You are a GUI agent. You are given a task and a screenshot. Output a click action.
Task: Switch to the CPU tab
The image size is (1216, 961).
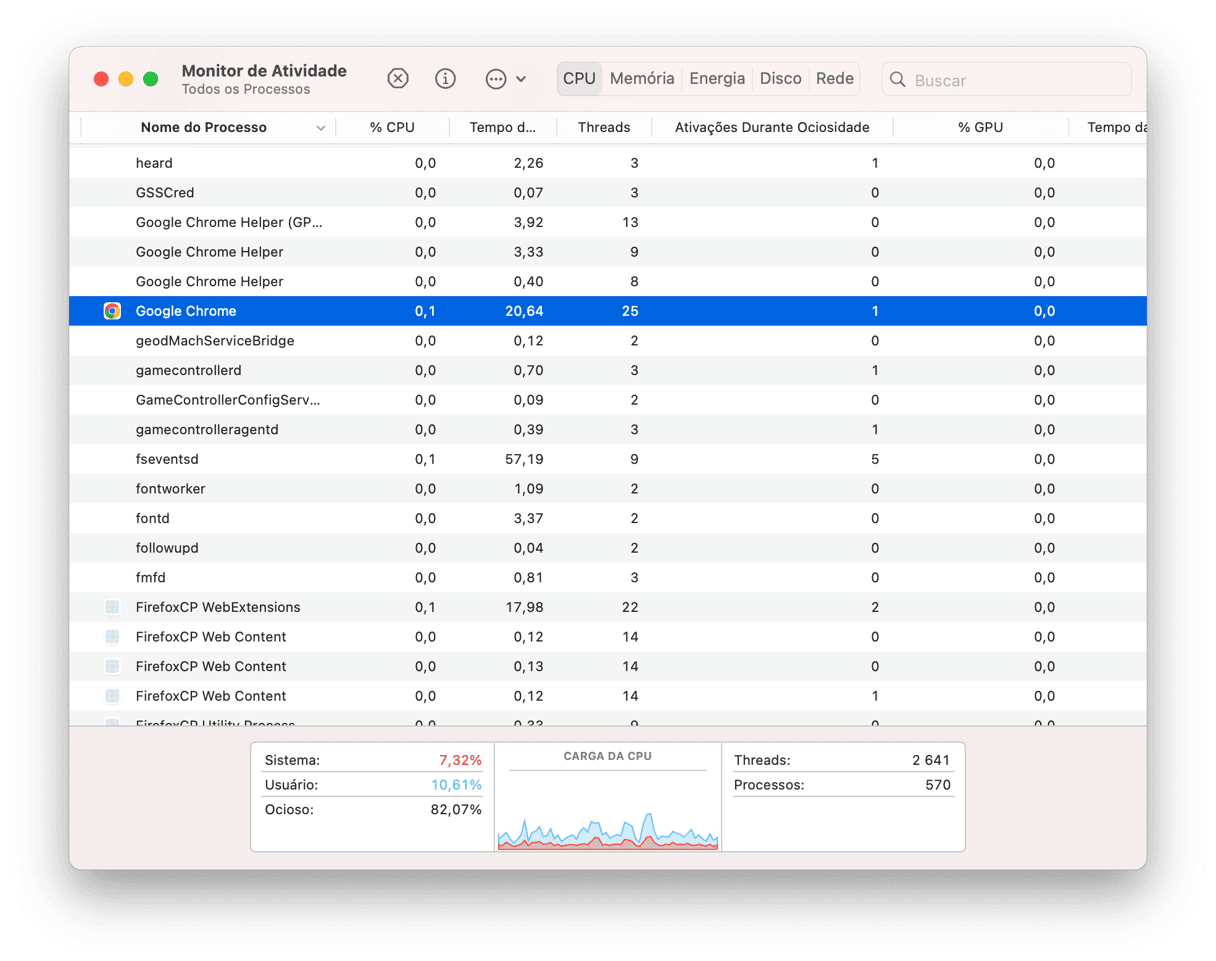[579, 79]
